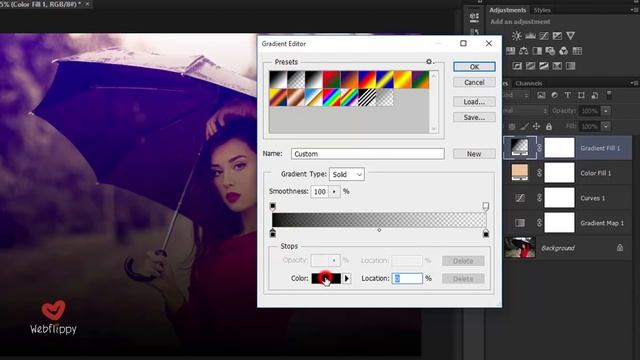Screen dimensions: 640x360
Task: Toggle lock transparent pixels in Layers panel
Action: point(512,127)
